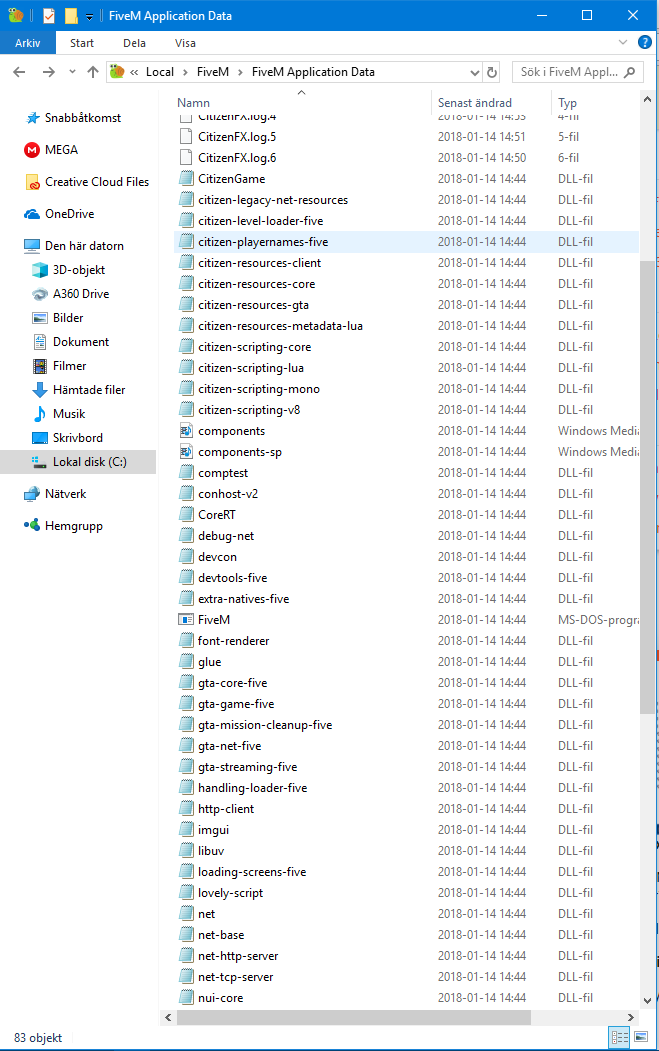The width and height of the screenshot is (659, 1051).
Task: Click FiveM in the address breadcrumb
Action: coord(213,72)
